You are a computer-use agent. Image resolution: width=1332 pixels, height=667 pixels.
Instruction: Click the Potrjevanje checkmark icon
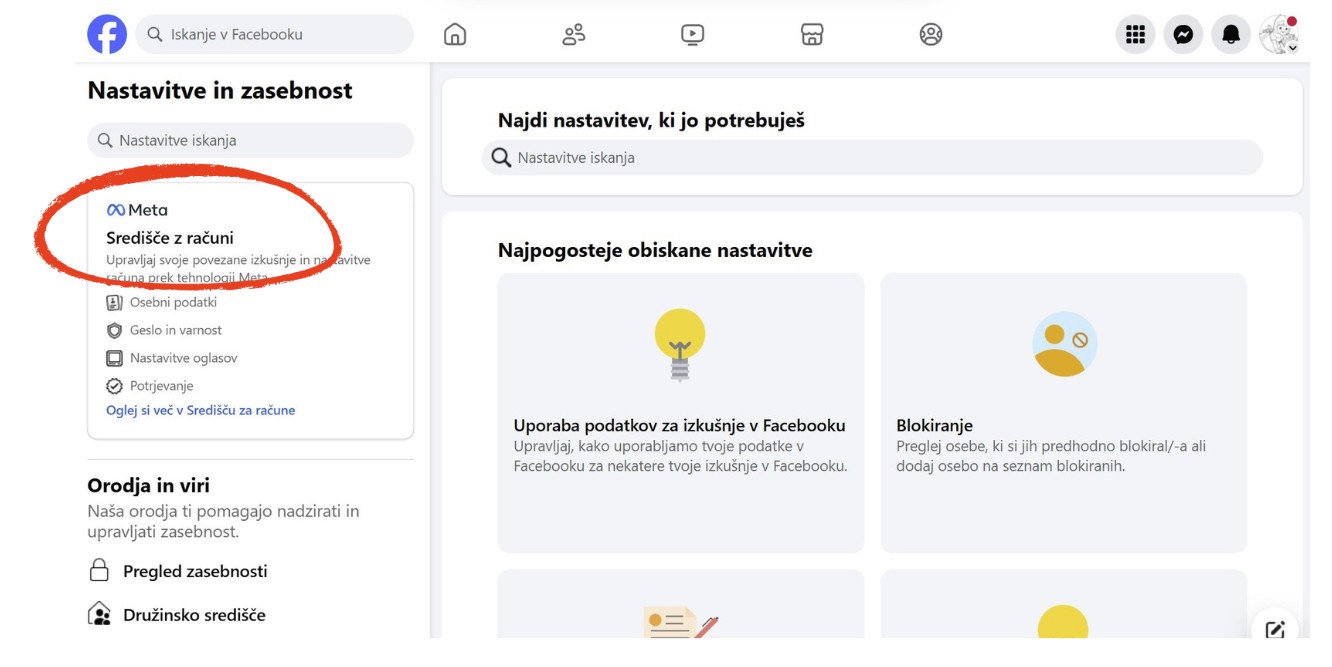[x=114, y=386]
